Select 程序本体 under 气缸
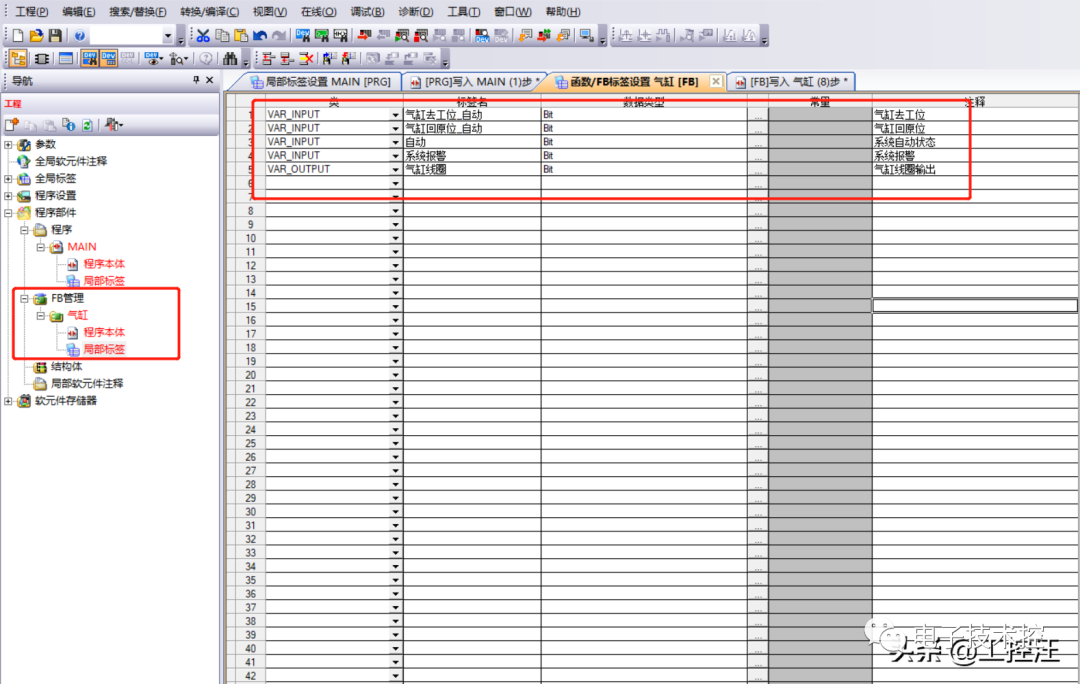The width and height of the screenshot is (1080, 684). 104,331
